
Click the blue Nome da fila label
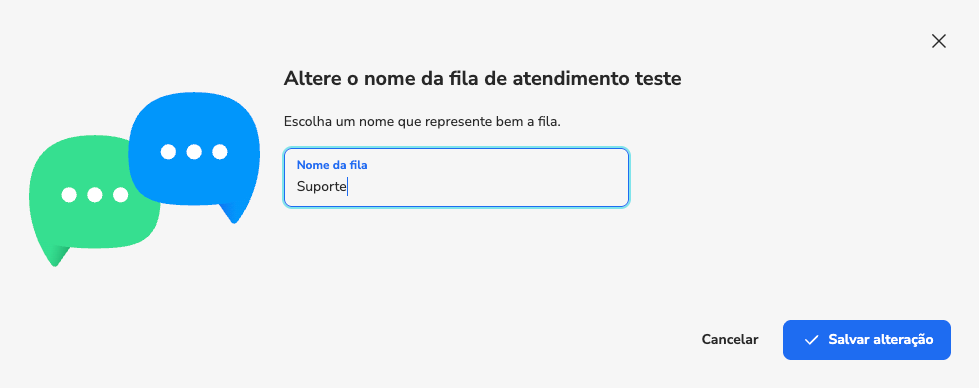332,165
